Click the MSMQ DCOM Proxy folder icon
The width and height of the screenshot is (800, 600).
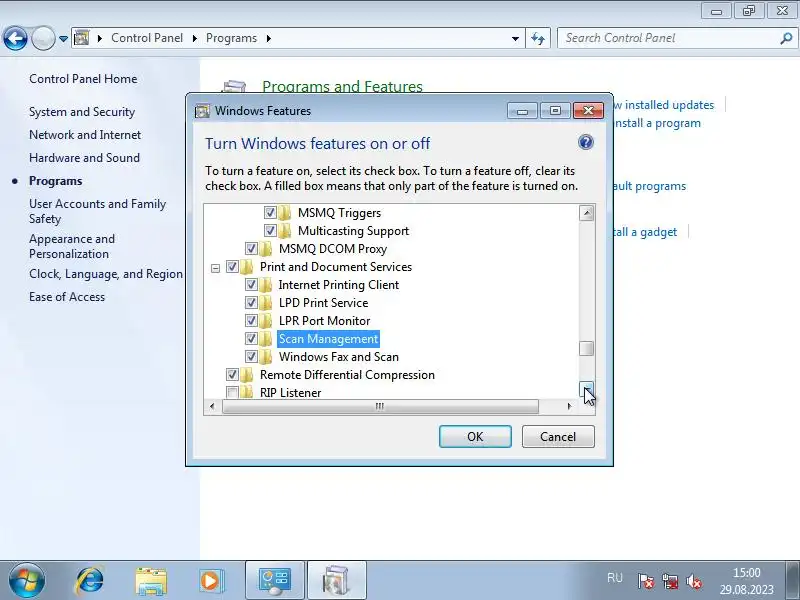[266, 248]
